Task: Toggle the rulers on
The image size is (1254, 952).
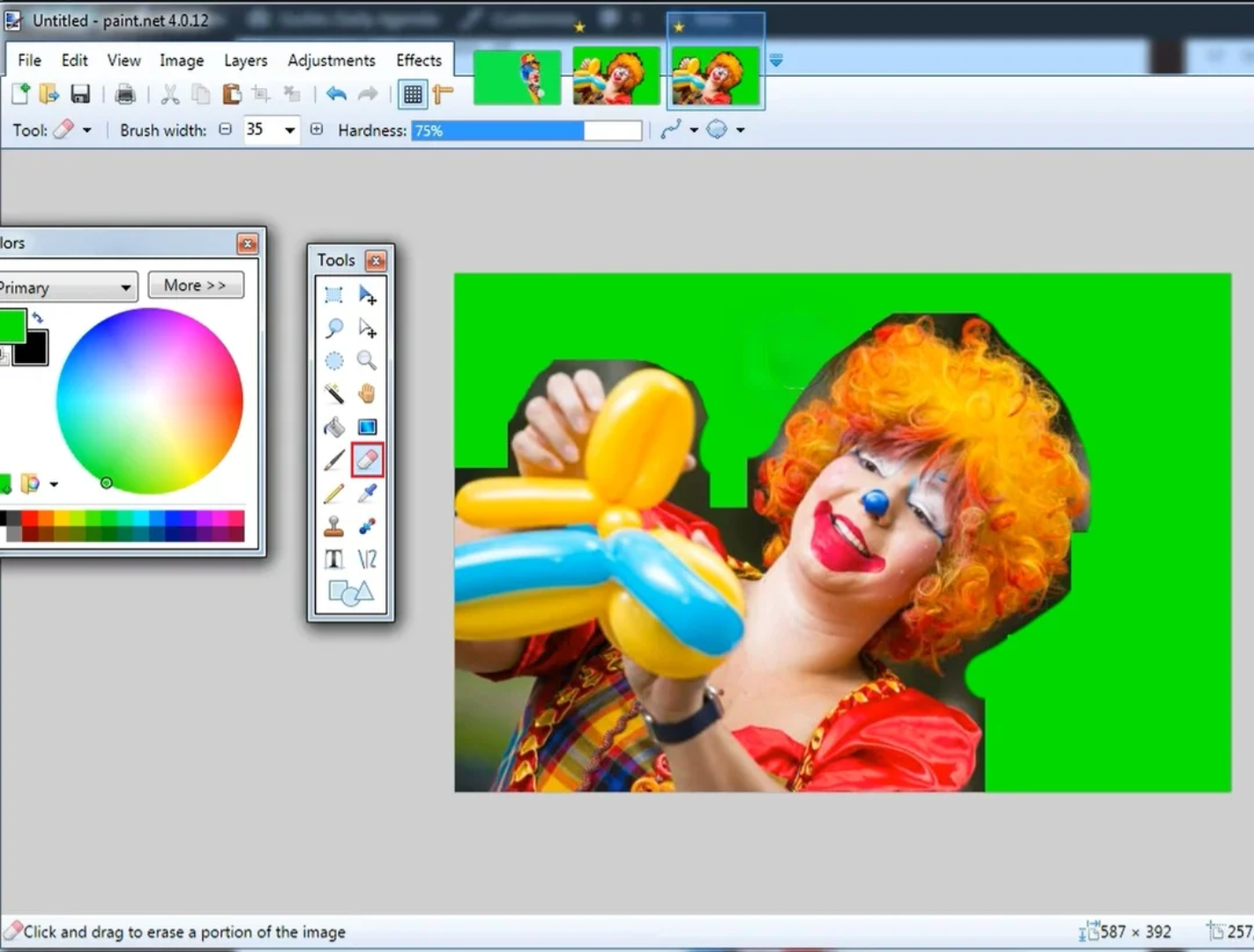Action: [444, 94]
